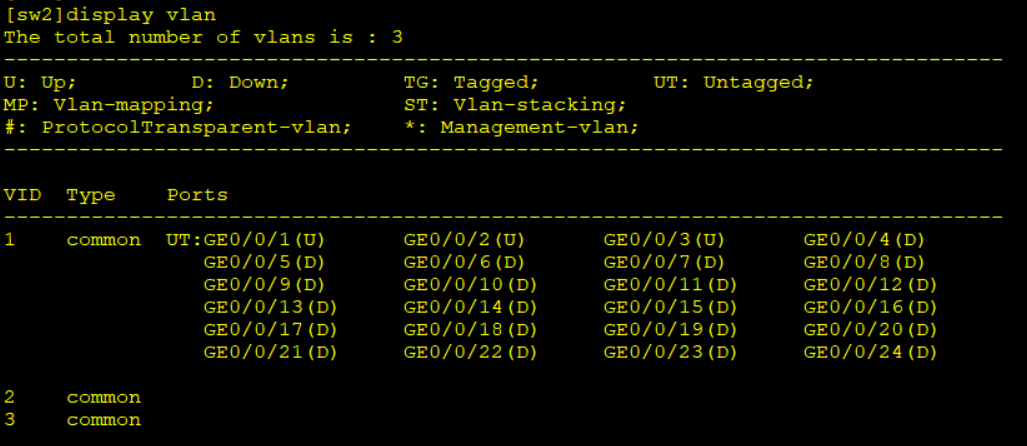Click the VLAN 2 'common' type text
Screen dimensions: 1027x446
(x=104, y=397)
